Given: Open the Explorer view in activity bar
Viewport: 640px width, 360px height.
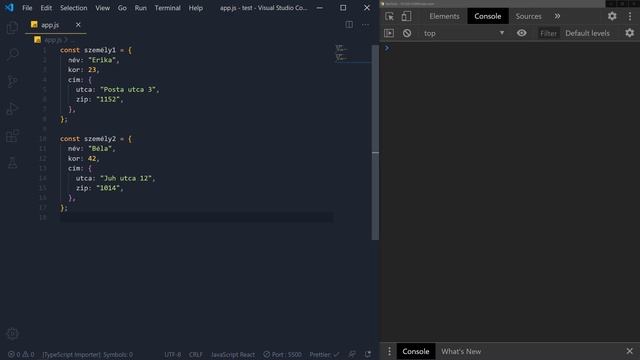Looking at the screenshot, I should 12,28.
